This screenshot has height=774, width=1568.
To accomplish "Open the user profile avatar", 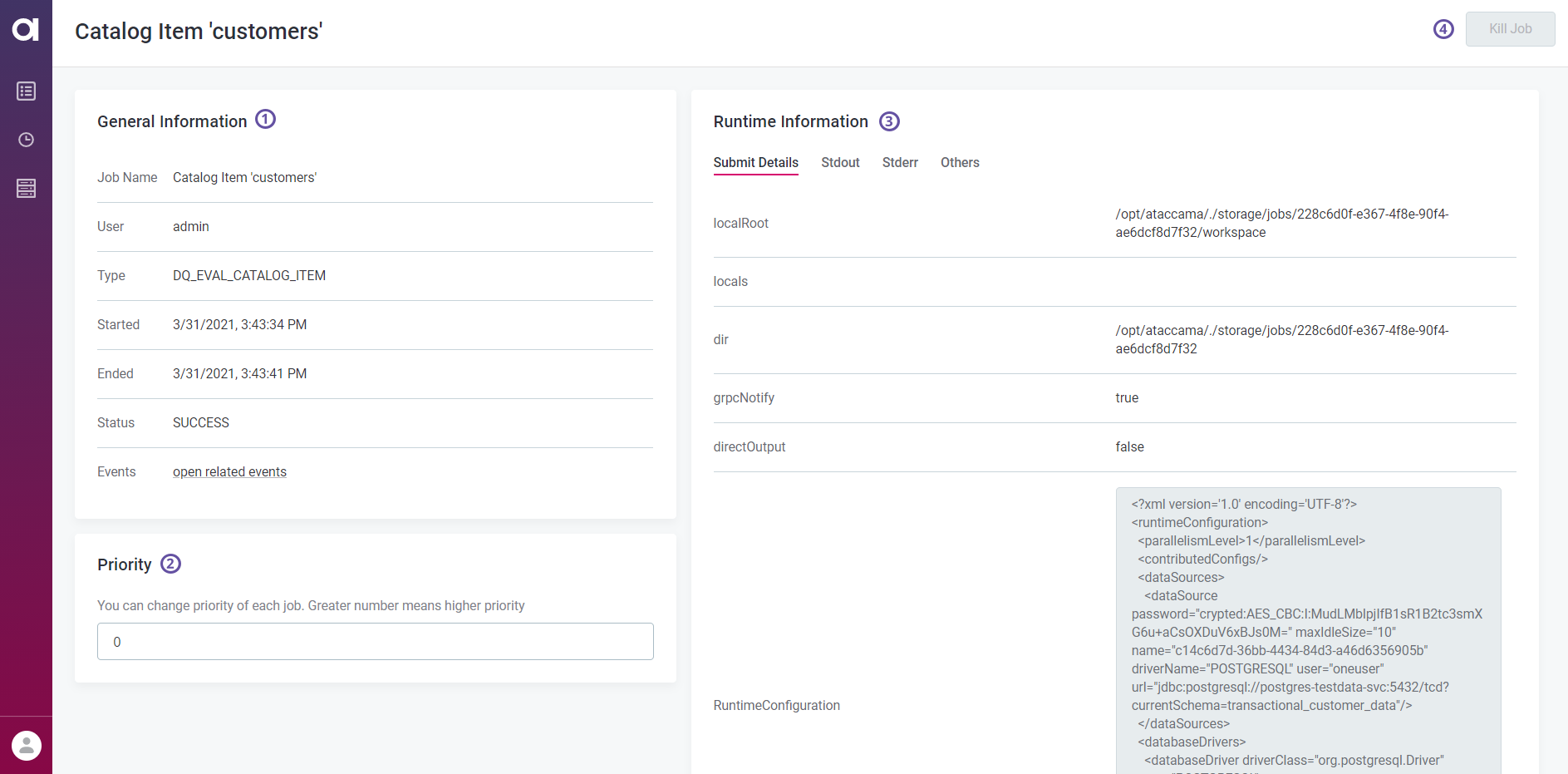I will coord(26,745).
